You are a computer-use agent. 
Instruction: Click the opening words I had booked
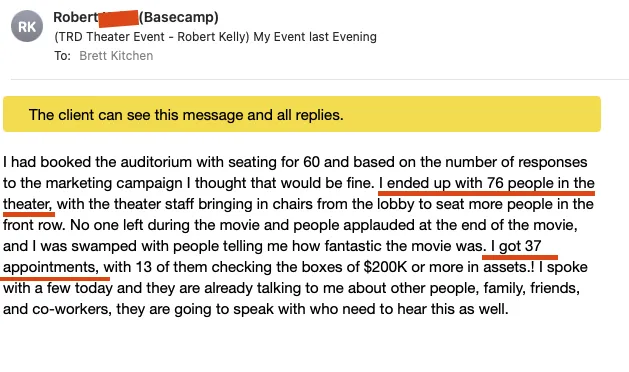tap(47, 162)
